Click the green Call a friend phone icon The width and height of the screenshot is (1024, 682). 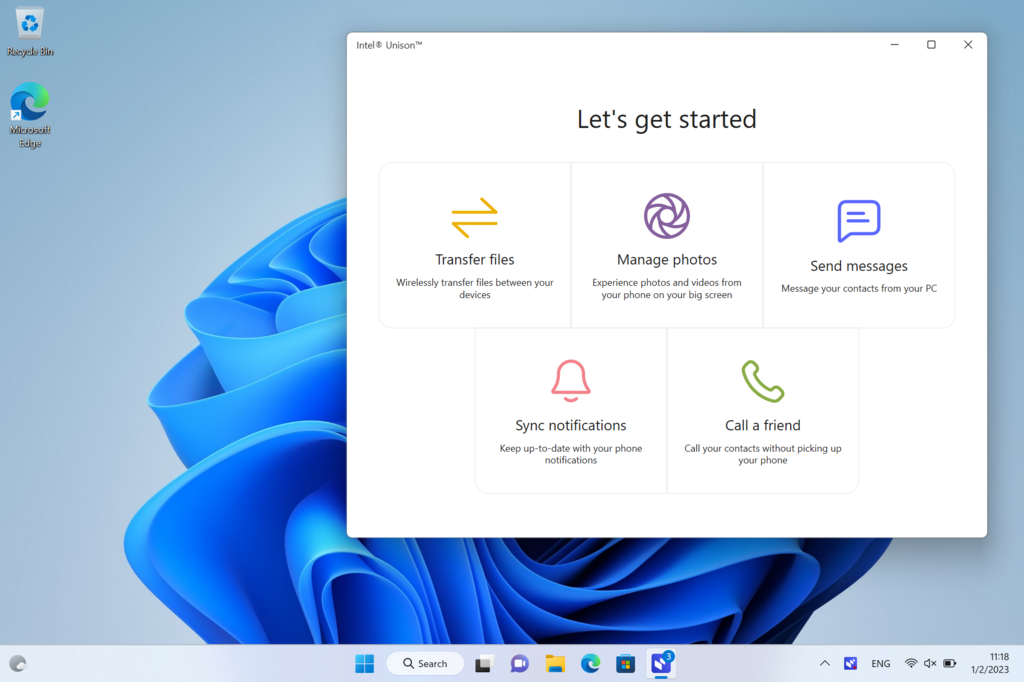[763, 381]
